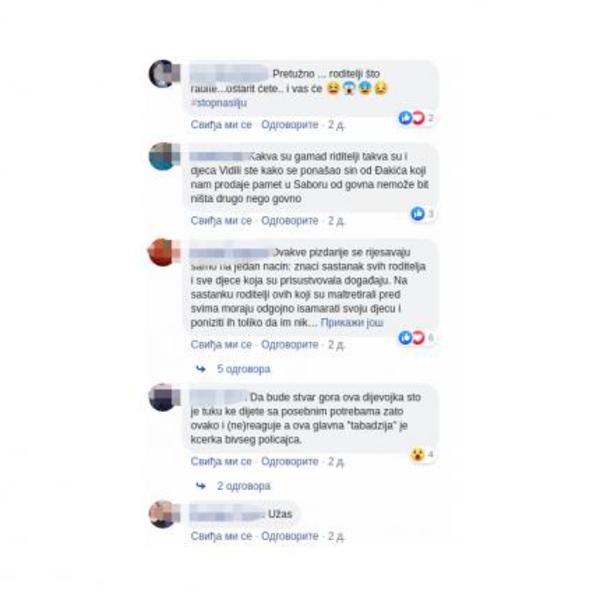Click the heart reaction on 'Ovakve pizdarije' comment
Viewport: 600px width, 600px height.
418,338
